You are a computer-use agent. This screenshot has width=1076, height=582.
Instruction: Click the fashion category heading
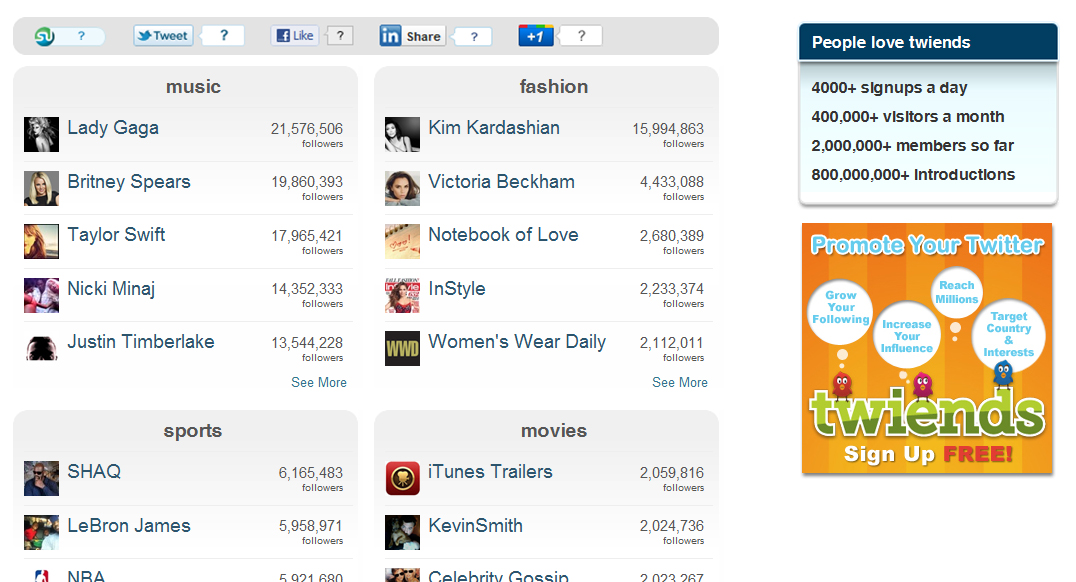click(554, 86)
